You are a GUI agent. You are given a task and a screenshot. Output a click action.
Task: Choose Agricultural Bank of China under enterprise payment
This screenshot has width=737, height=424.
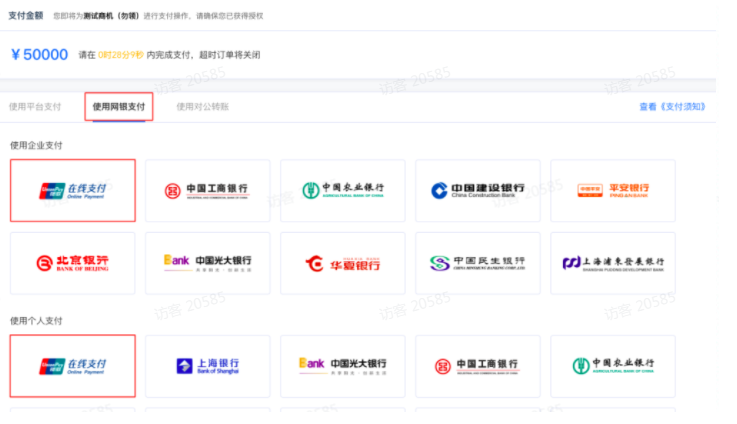pos(343,190)
